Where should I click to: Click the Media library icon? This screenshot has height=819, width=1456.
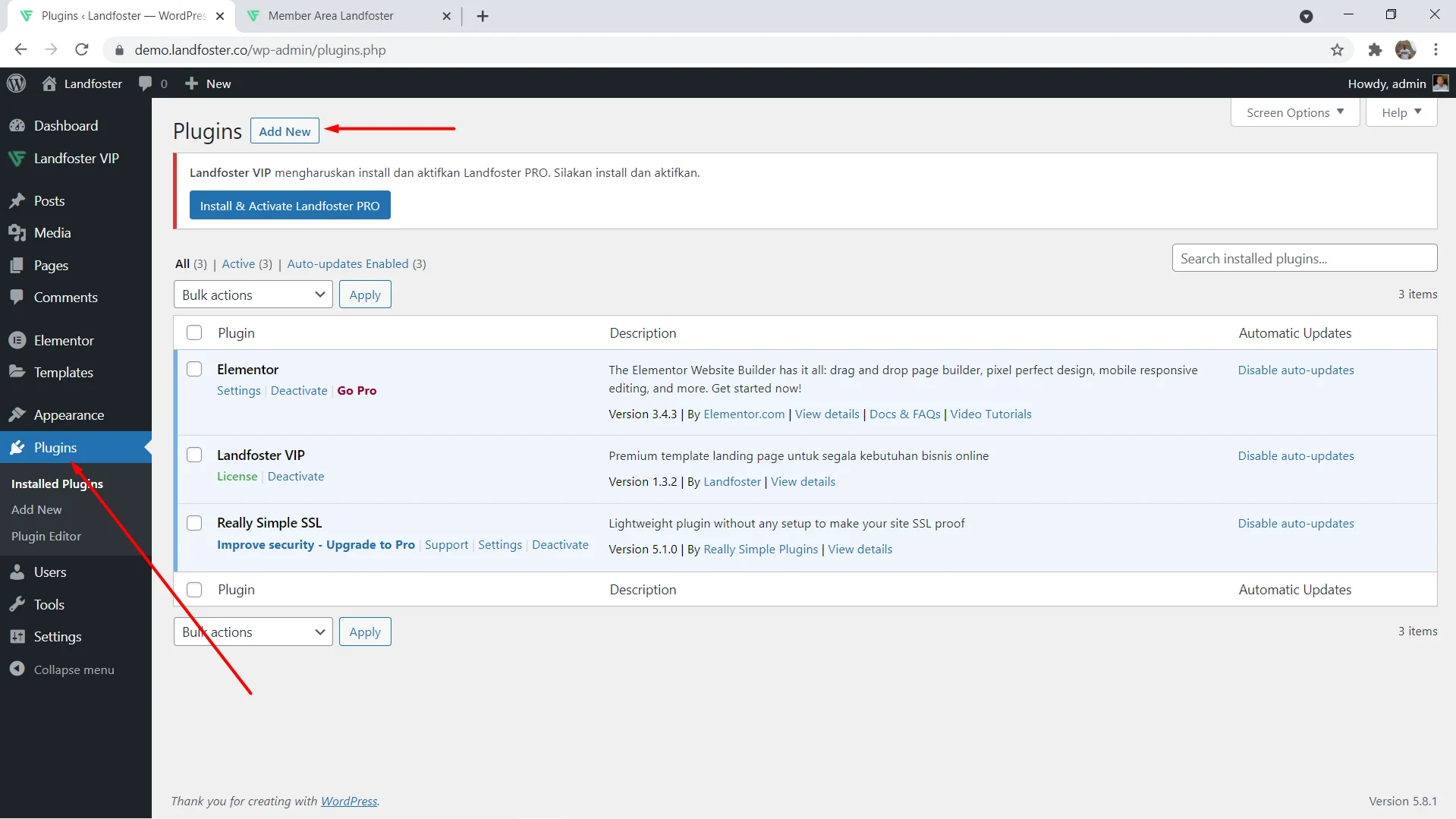17,233
